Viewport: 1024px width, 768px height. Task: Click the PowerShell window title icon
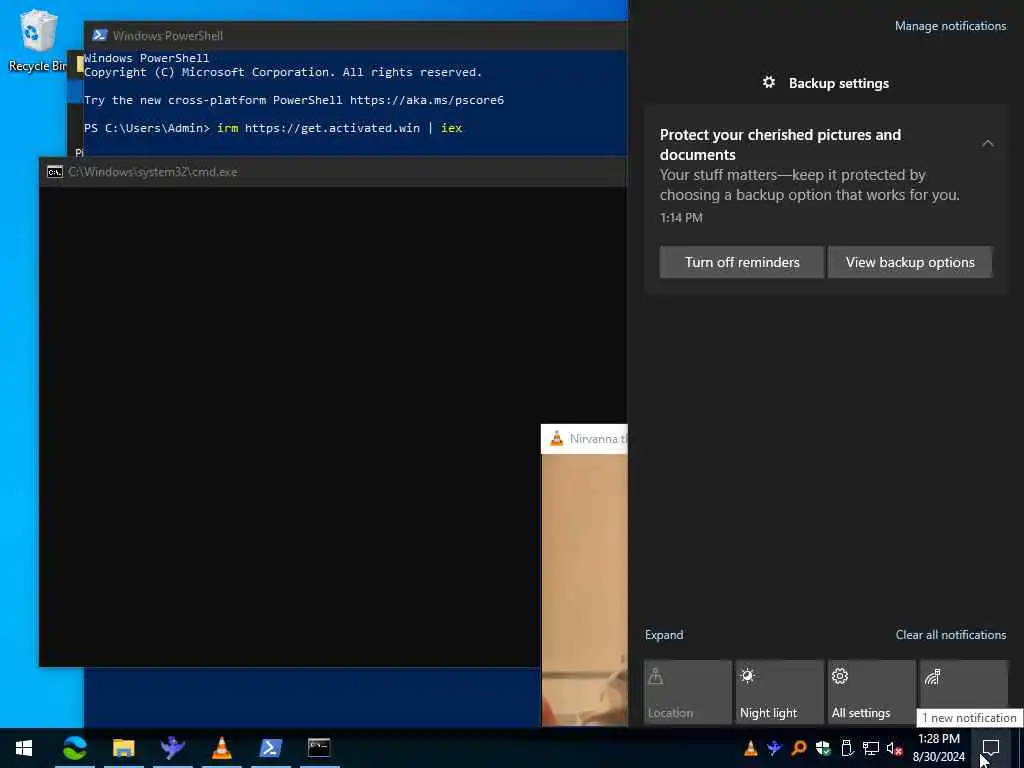point(99,35)
